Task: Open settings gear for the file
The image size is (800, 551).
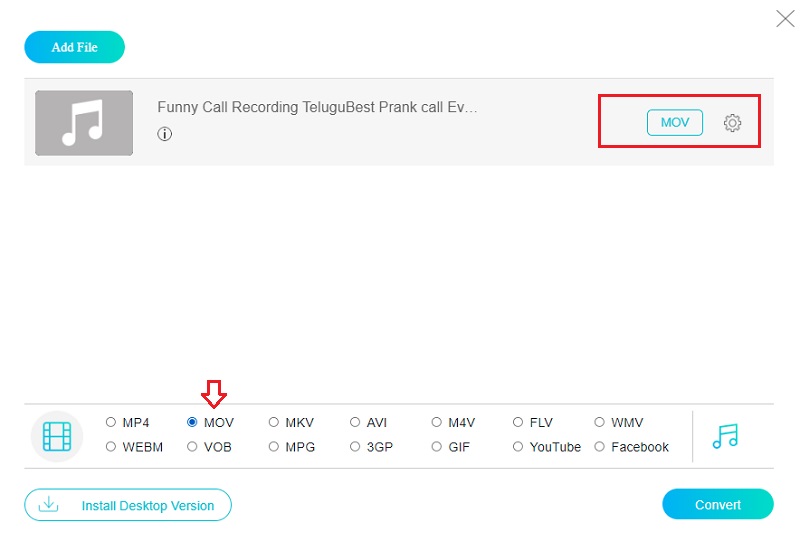Action: (732, 123)
